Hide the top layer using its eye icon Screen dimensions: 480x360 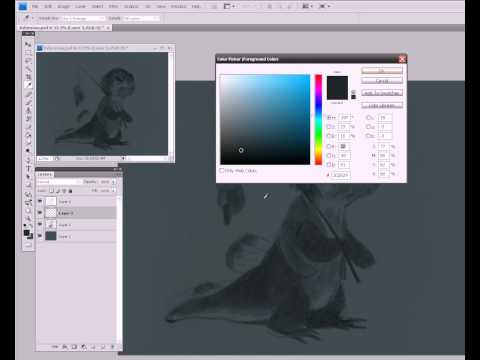(x=40, y=201)
